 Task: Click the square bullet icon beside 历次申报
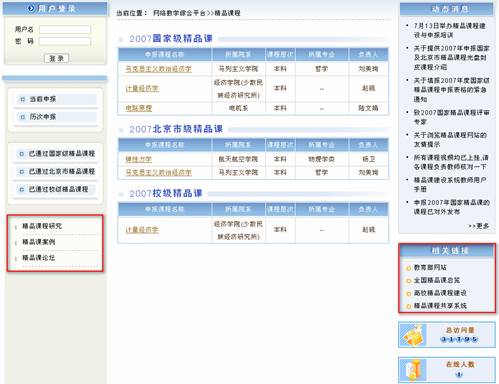click(x=22, y=117)
